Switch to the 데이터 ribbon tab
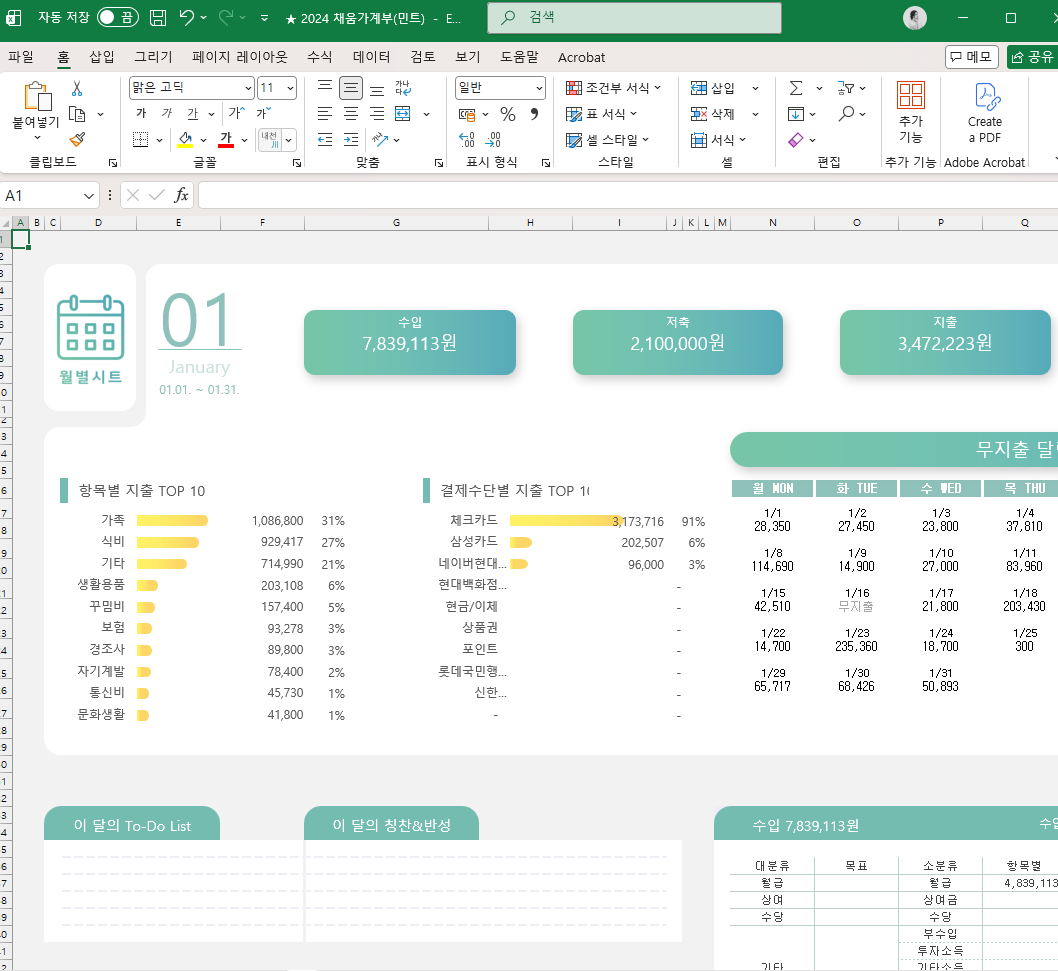1058x971 pixels. point(371,57)
